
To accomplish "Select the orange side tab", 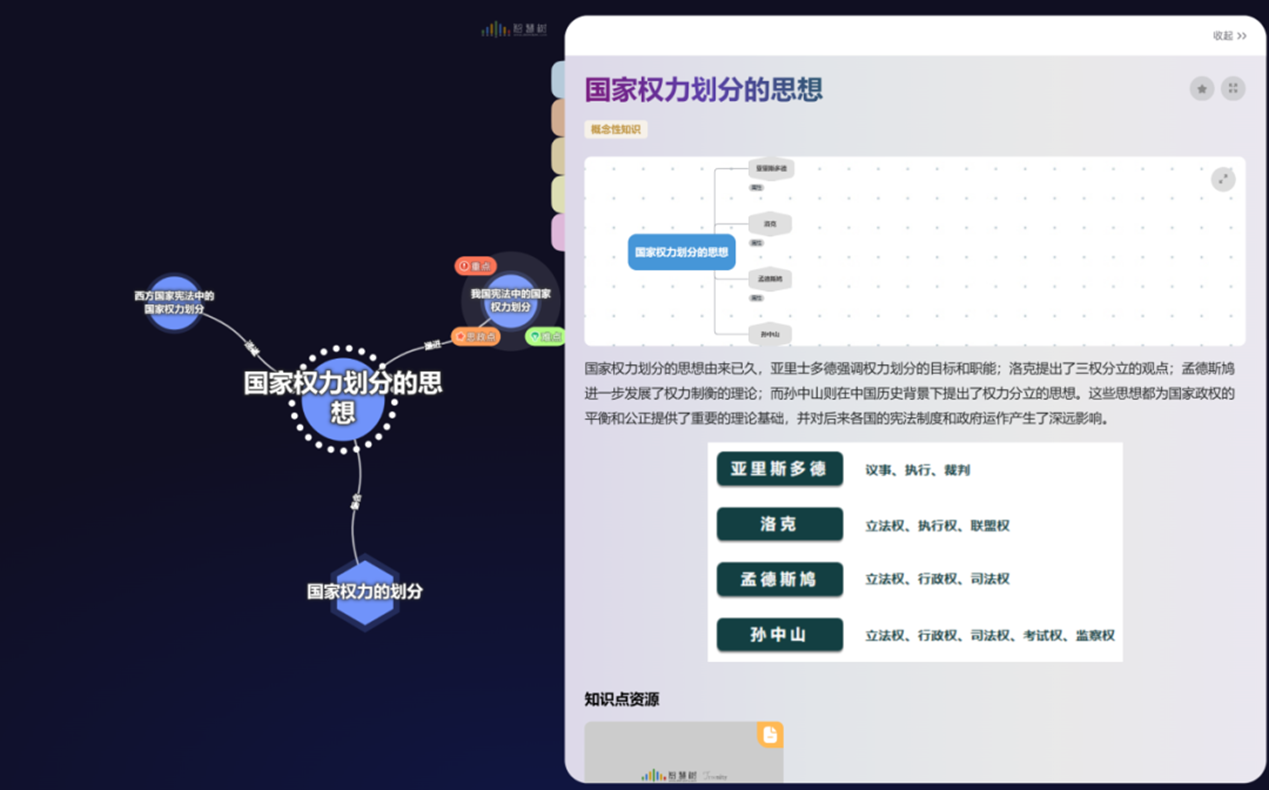I will pos(558,118).
